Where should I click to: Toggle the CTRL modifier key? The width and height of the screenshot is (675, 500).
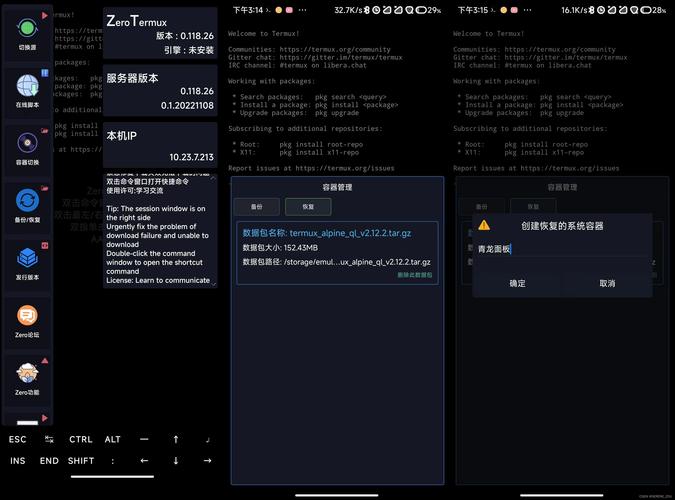coord(81,439)
